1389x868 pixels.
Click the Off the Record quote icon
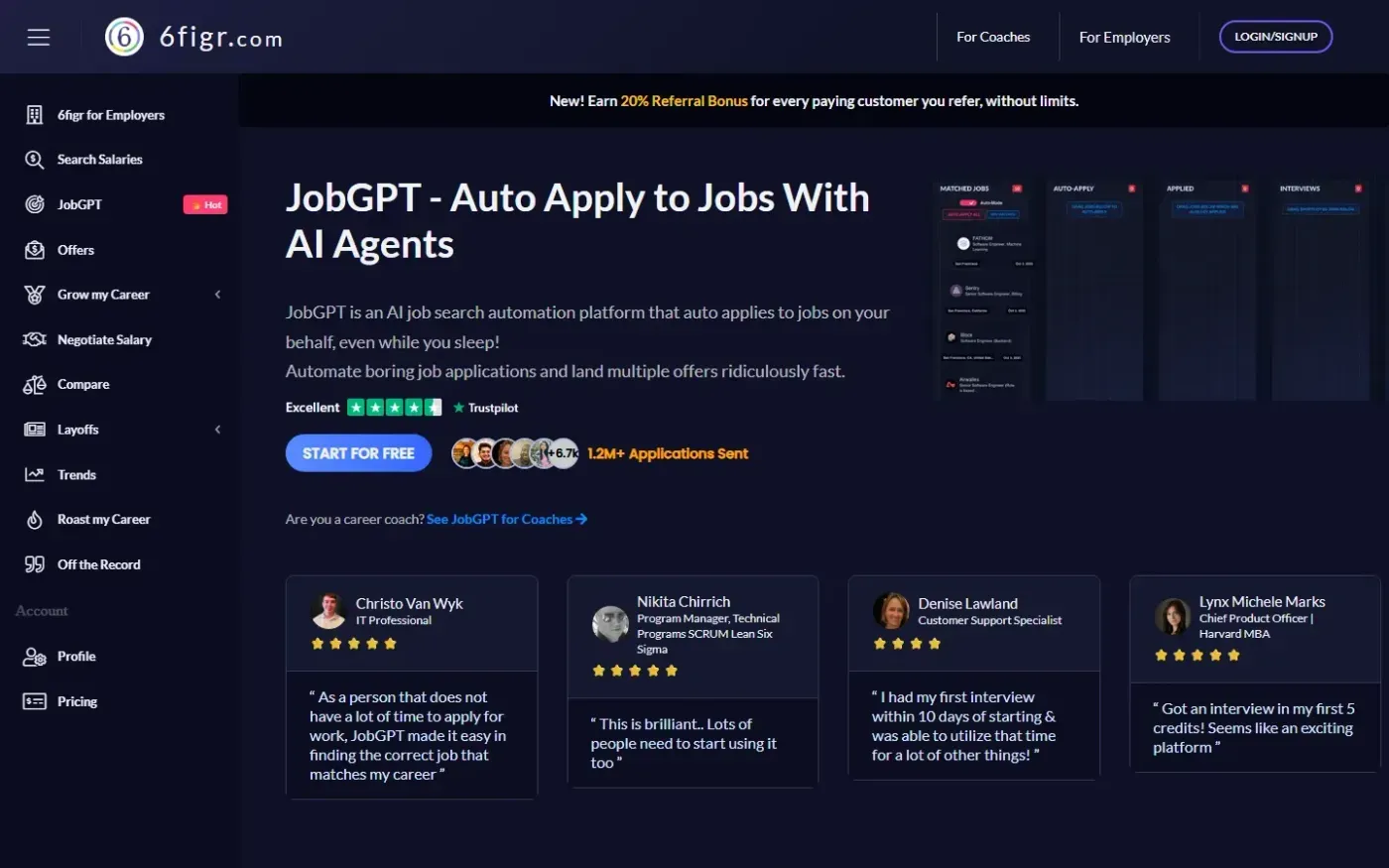[35, 564]
